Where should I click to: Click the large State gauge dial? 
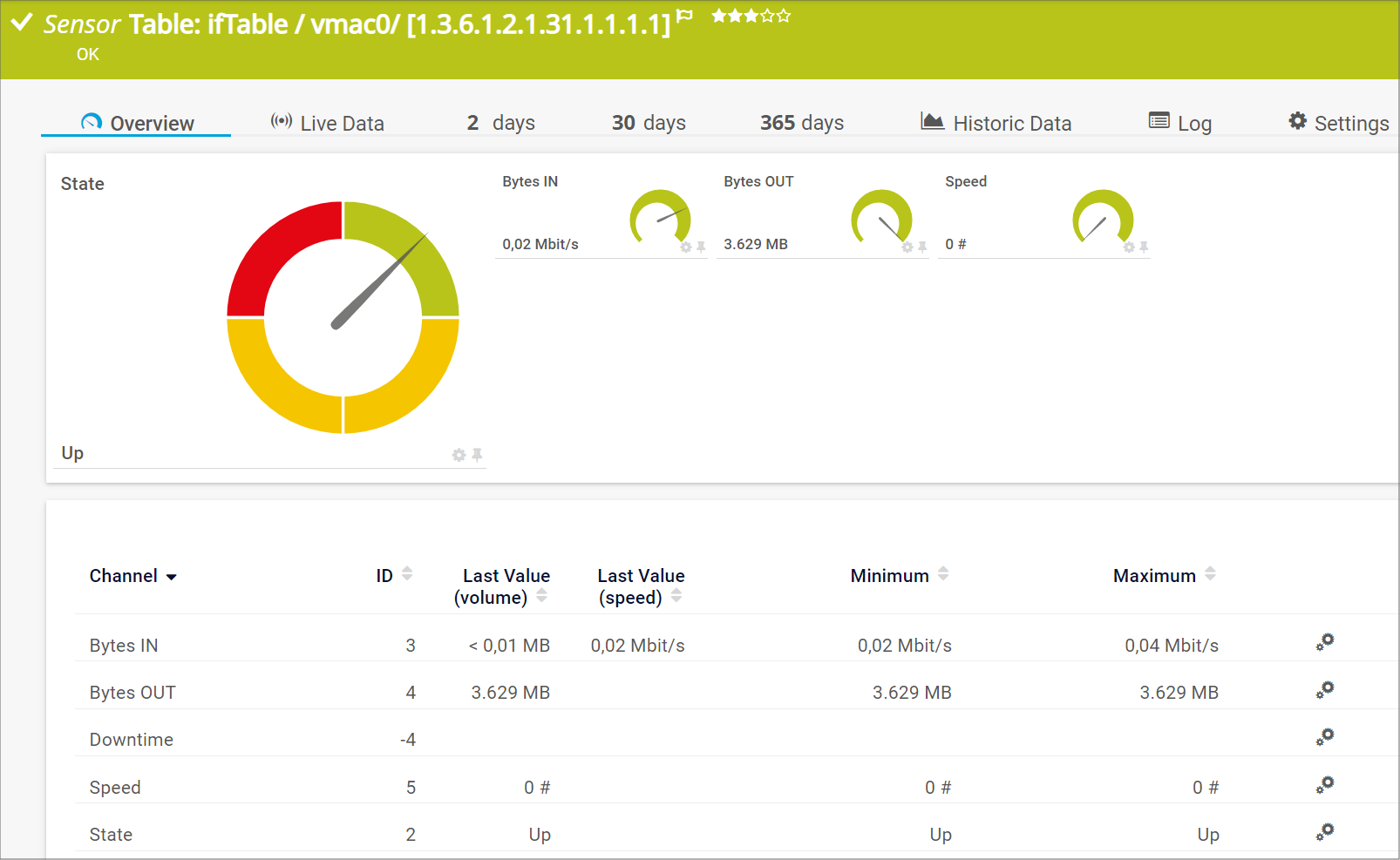tap(343, 317)
